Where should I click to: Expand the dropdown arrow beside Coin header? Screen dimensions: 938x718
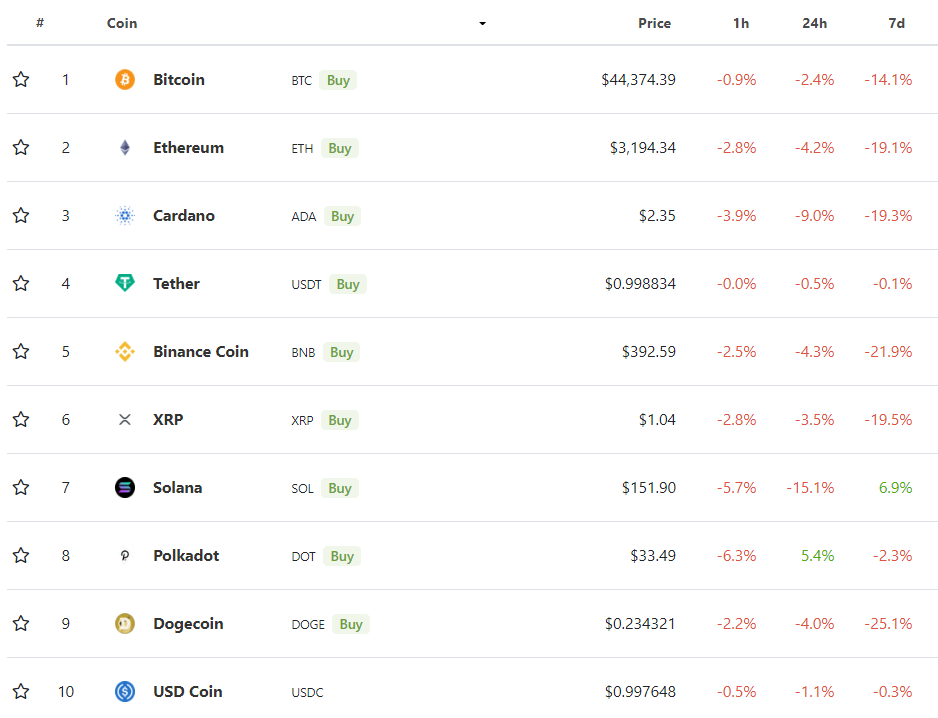482,24
